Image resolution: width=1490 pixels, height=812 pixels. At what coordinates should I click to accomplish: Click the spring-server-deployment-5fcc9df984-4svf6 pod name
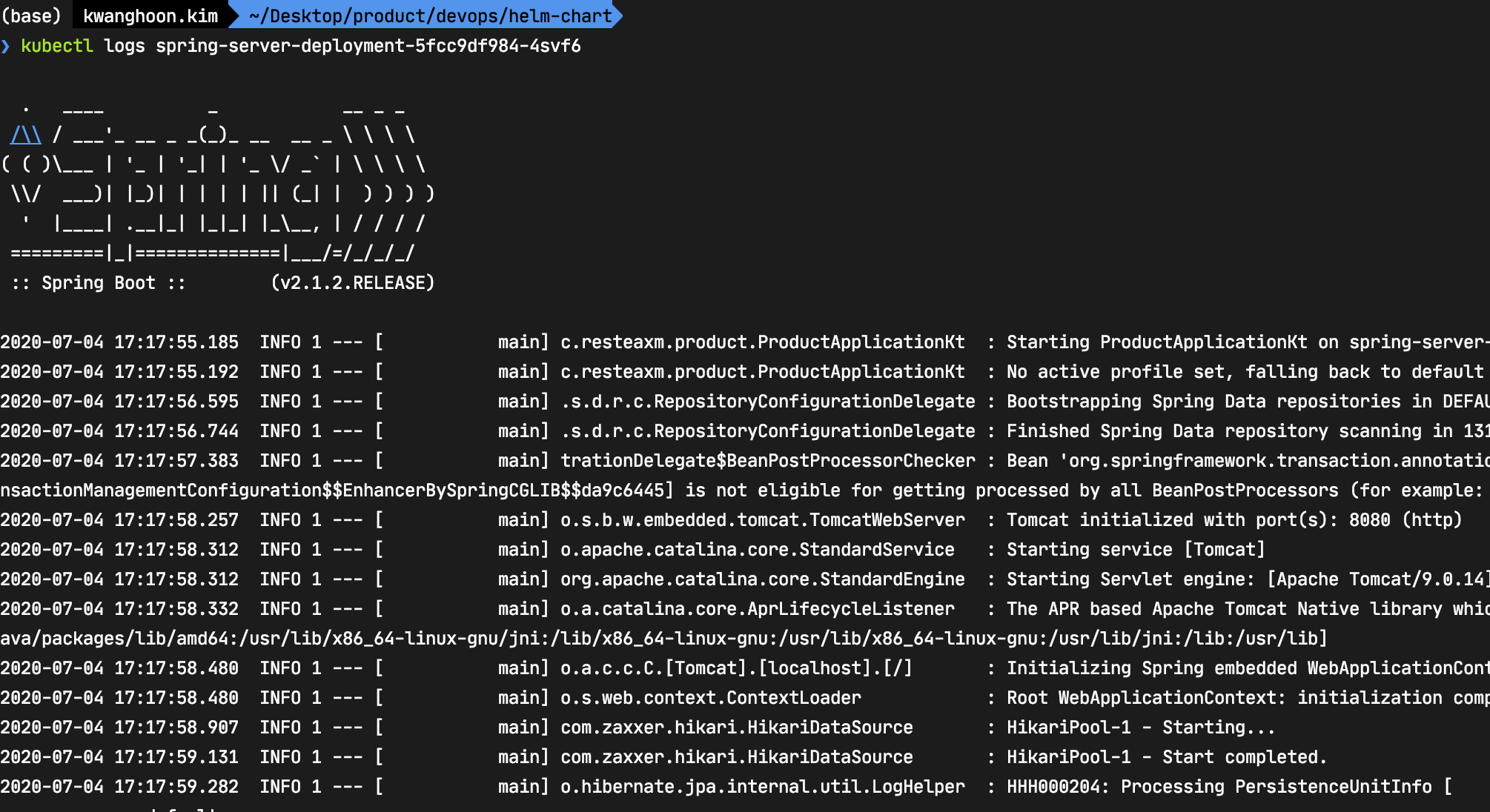click(368, 46)
